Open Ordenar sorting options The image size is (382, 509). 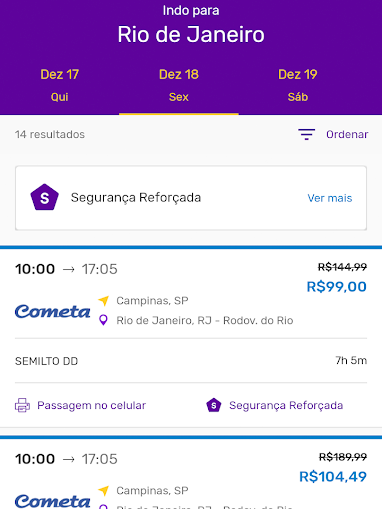point(347,134)
